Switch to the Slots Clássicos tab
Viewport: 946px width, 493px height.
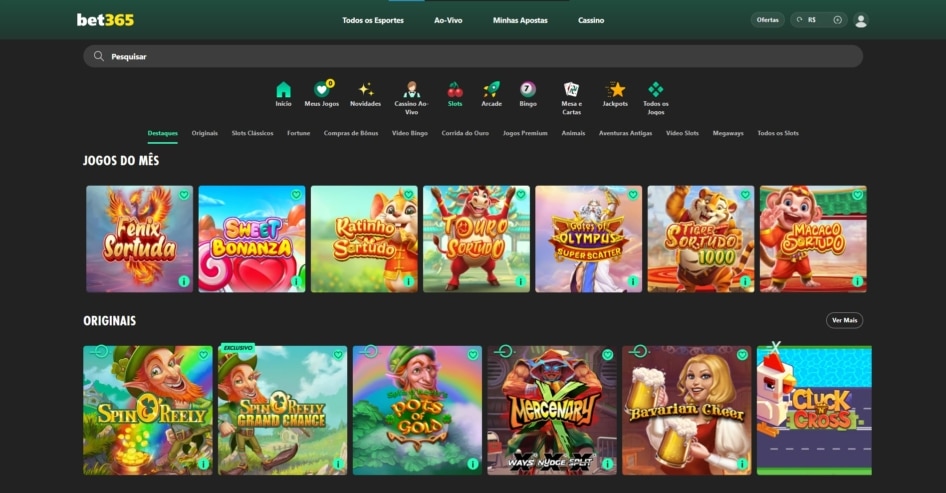pos(252,133)
